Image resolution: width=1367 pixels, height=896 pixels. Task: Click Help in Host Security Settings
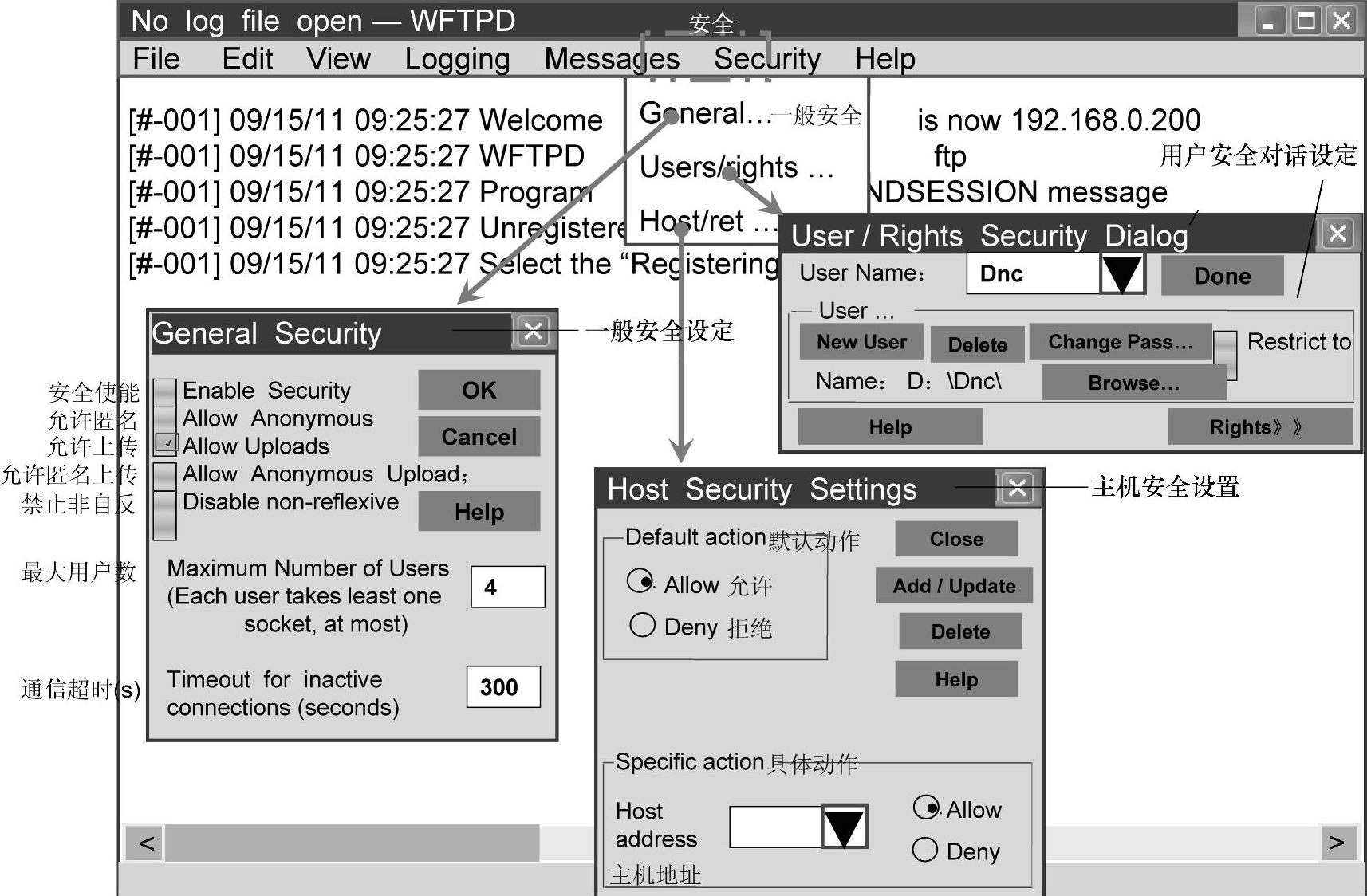[x=956, y=679]
